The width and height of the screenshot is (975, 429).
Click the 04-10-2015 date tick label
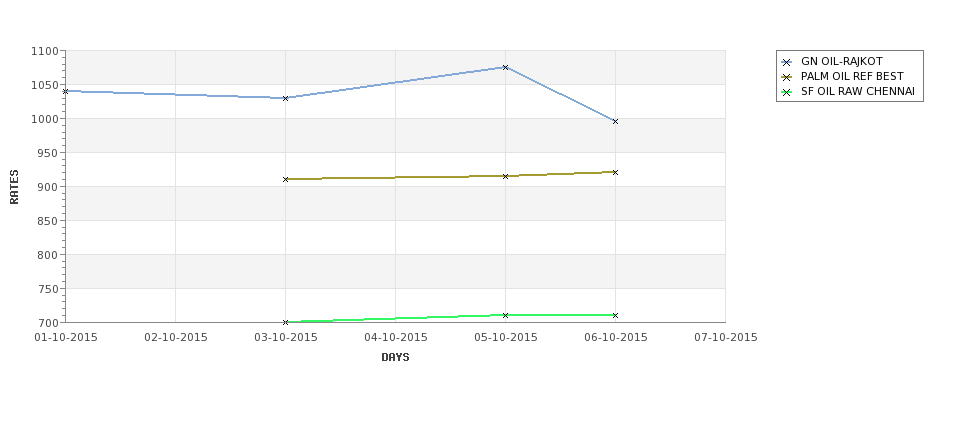(x=395, y=337)
